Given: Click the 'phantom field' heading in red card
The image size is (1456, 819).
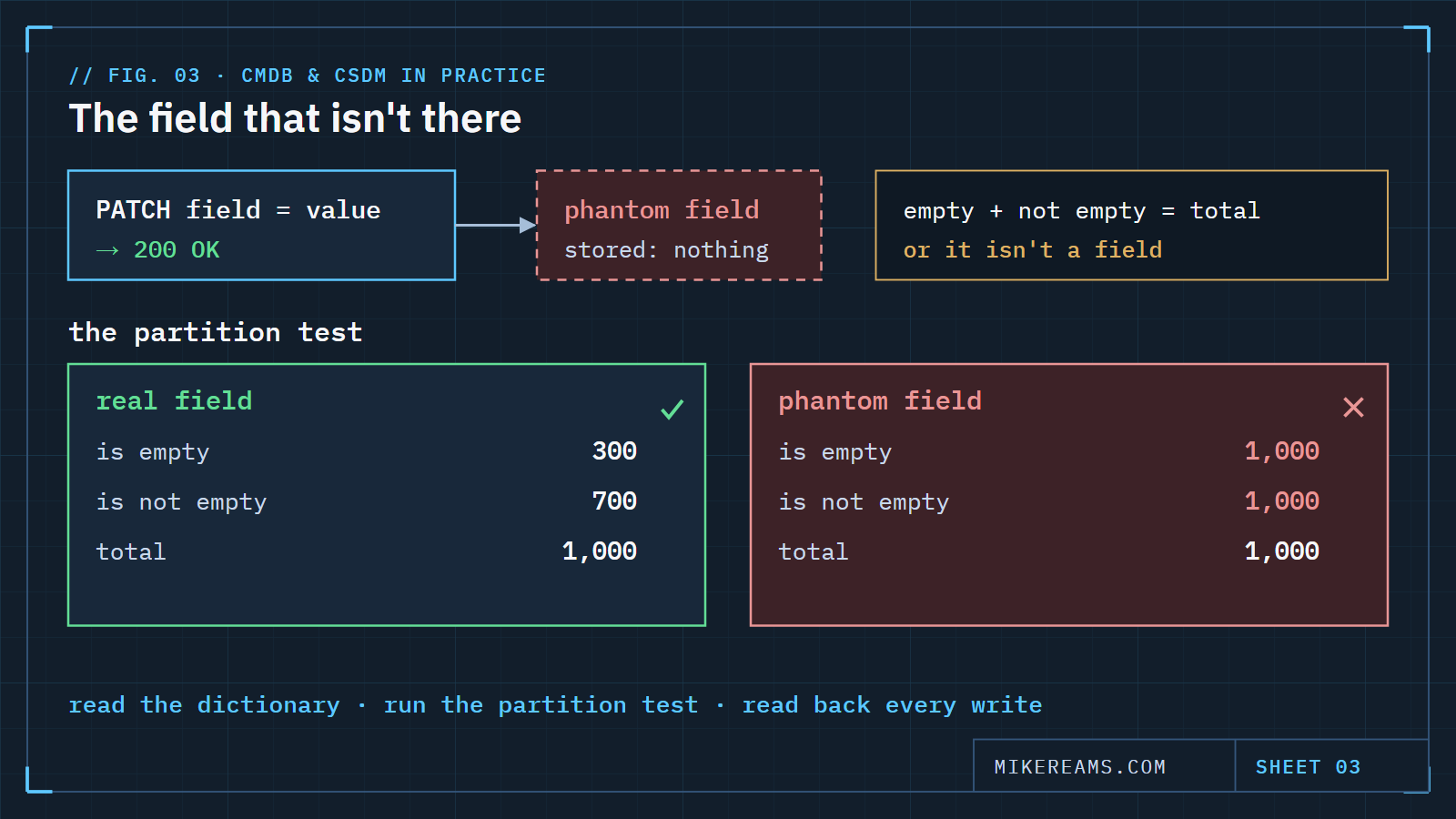Looking at the screenshot, I should [880, 401].
